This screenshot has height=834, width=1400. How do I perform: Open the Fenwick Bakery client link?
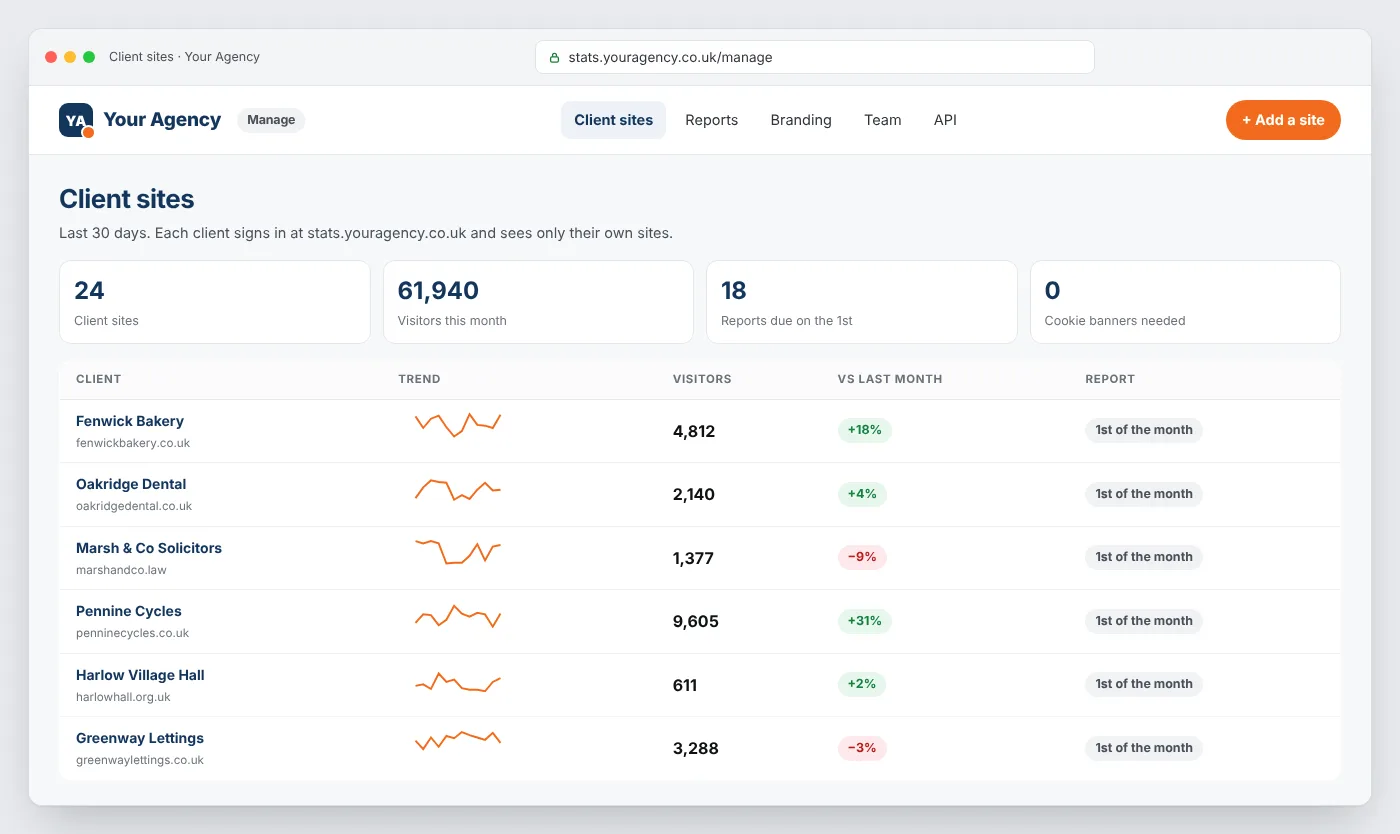[130, 421]
